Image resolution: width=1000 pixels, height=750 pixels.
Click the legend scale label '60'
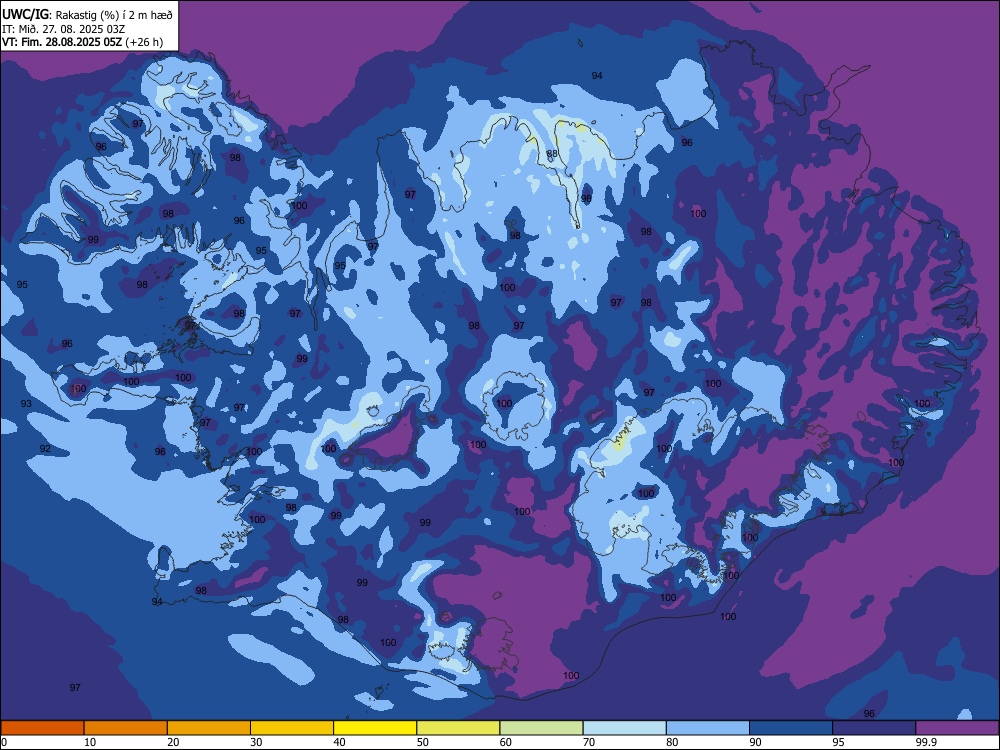click(x=506, y=742)
